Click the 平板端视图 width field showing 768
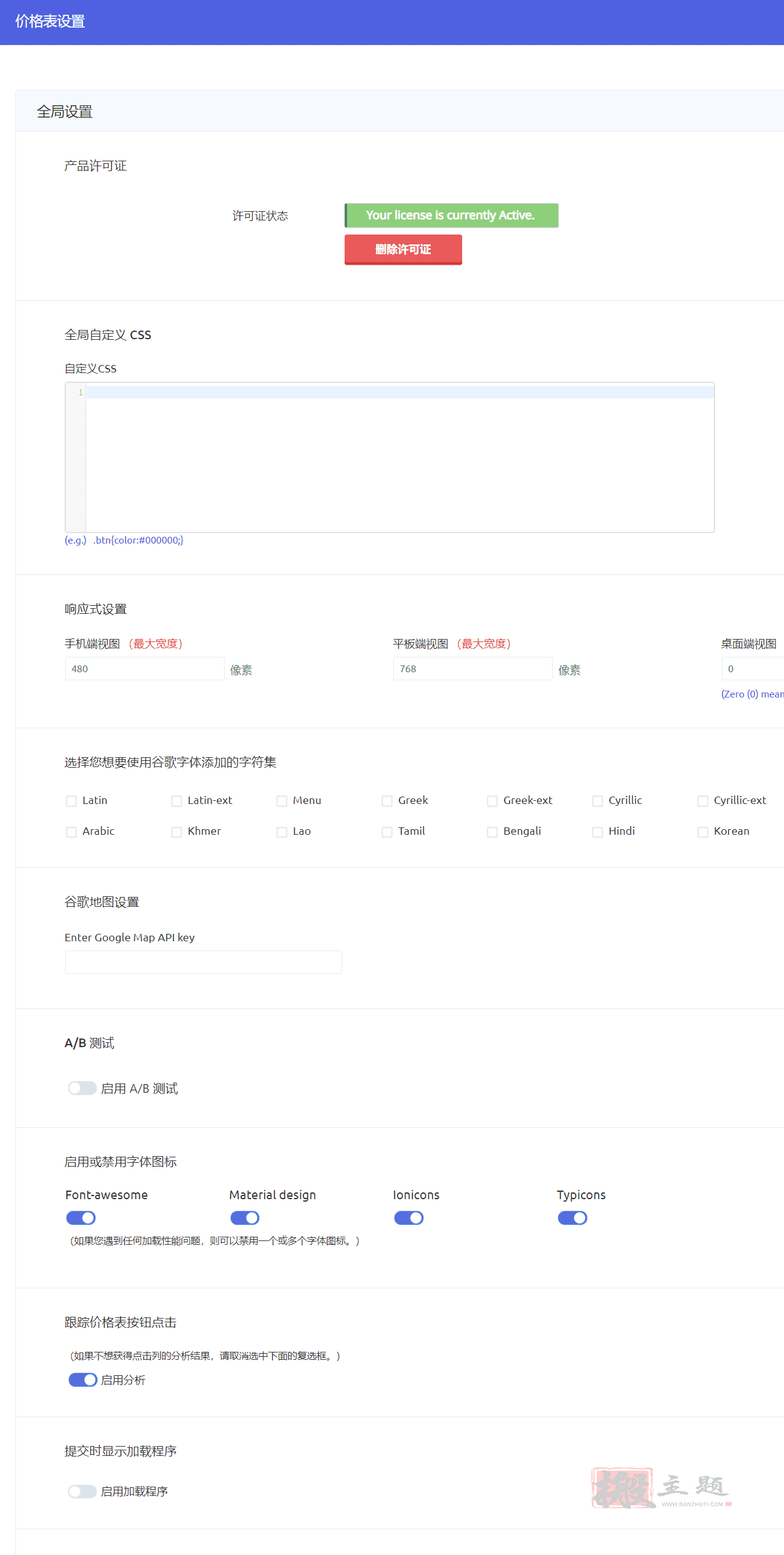Image resolution: width=784 pixels, height=1555 pixels. pyautogui.click(x=473, y=669)
